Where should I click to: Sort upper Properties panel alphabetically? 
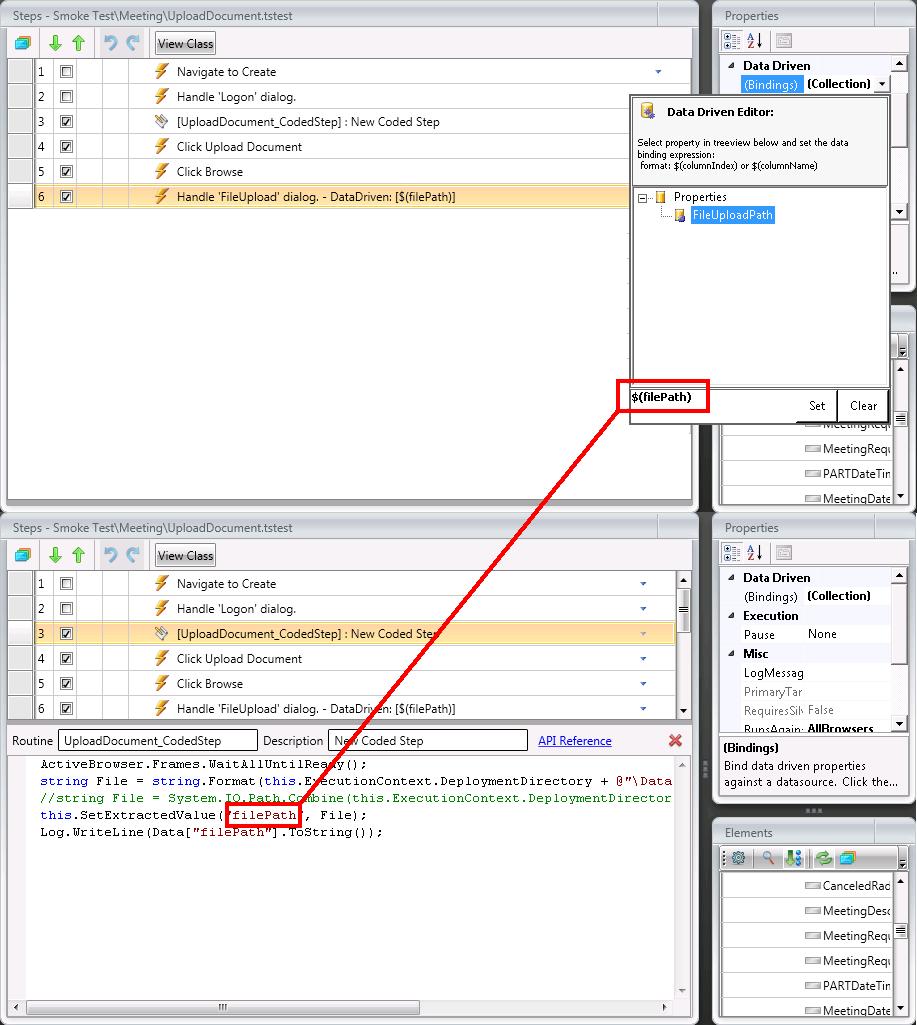(x=754, y=41)
